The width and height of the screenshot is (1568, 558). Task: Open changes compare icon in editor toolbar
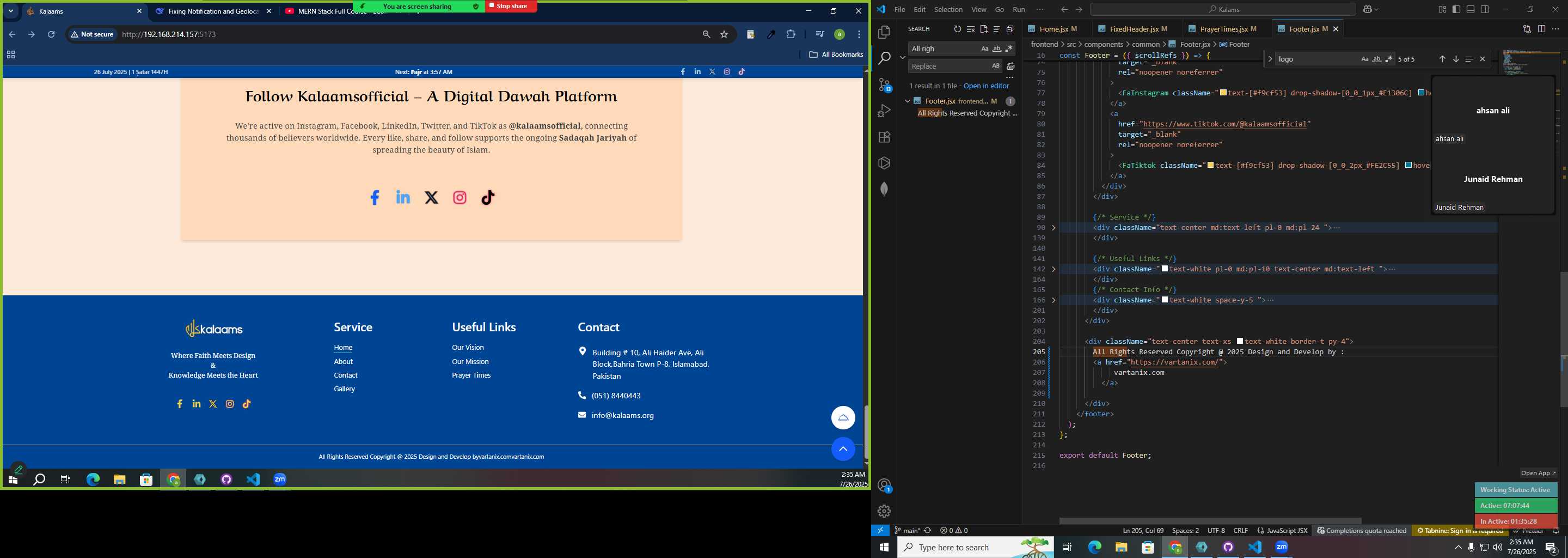1527,29
